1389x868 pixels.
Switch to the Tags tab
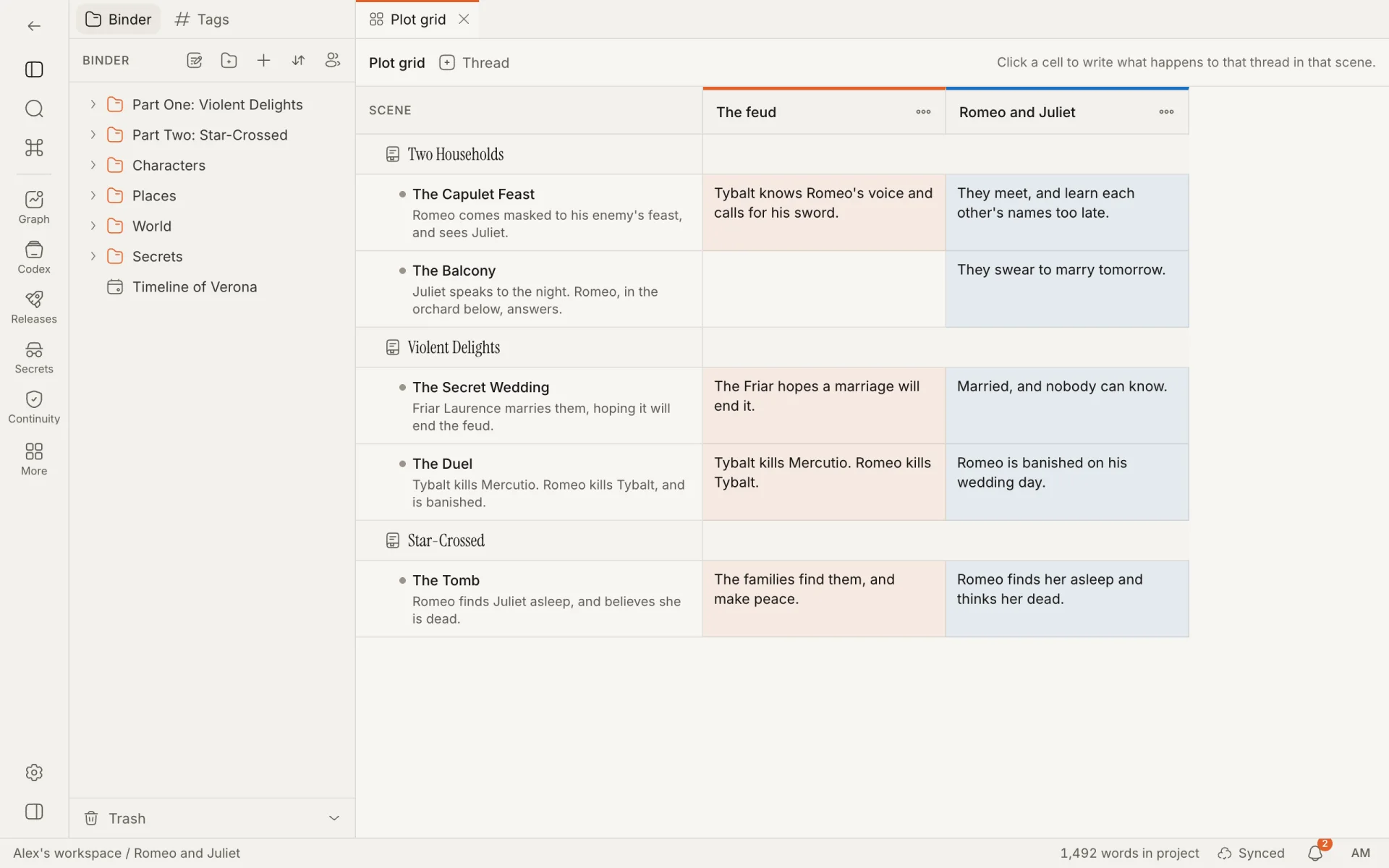pyautogui.click(x=203, y=20)
